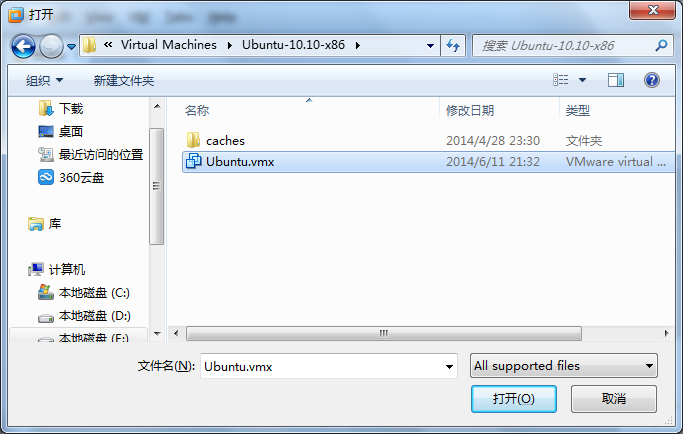This screenshot has width=683, height=434.
Task: Click the search magnifier icon
Action: click(661, 45)
